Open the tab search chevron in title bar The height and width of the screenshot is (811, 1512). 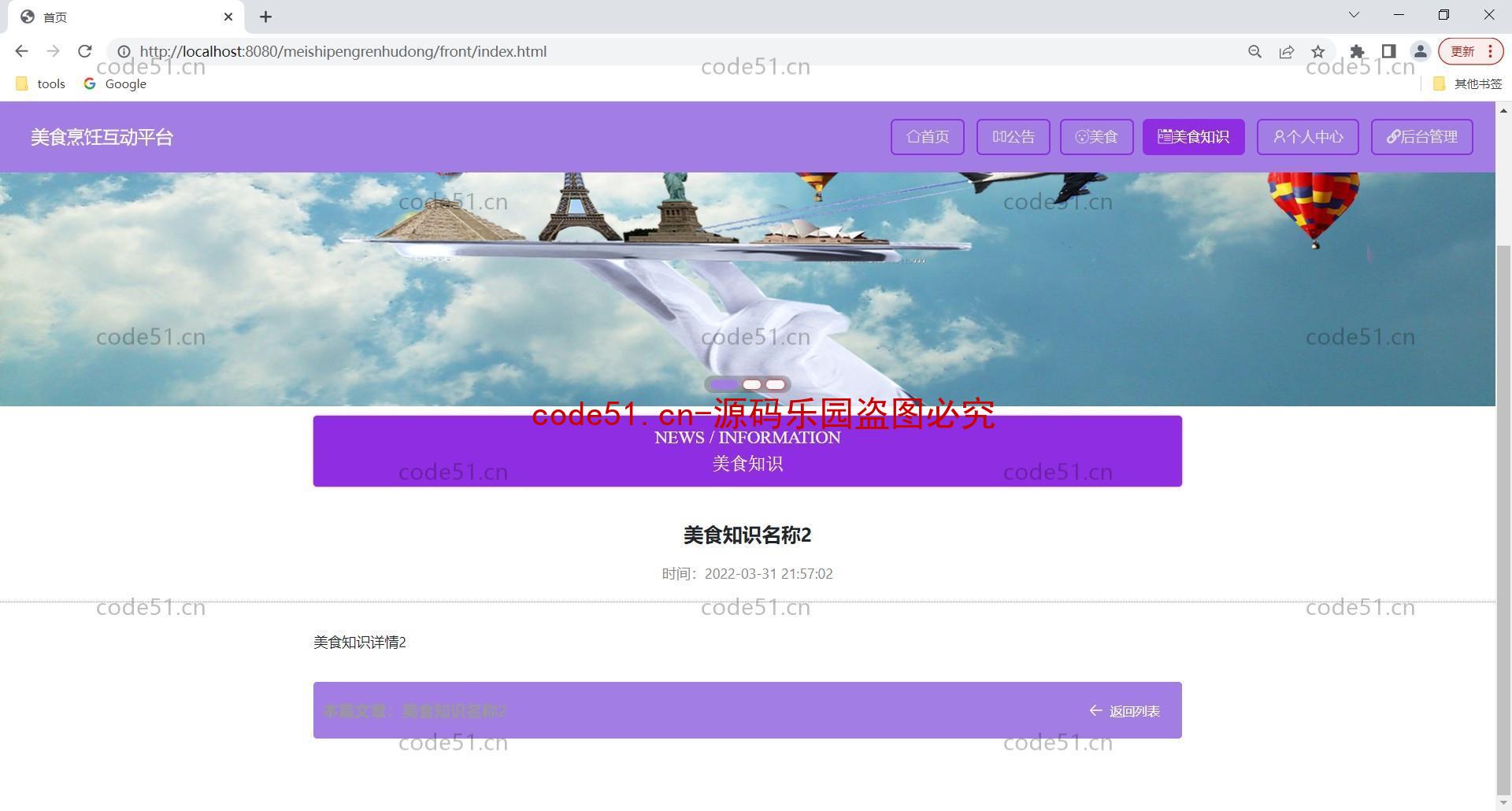(1354, 15)
